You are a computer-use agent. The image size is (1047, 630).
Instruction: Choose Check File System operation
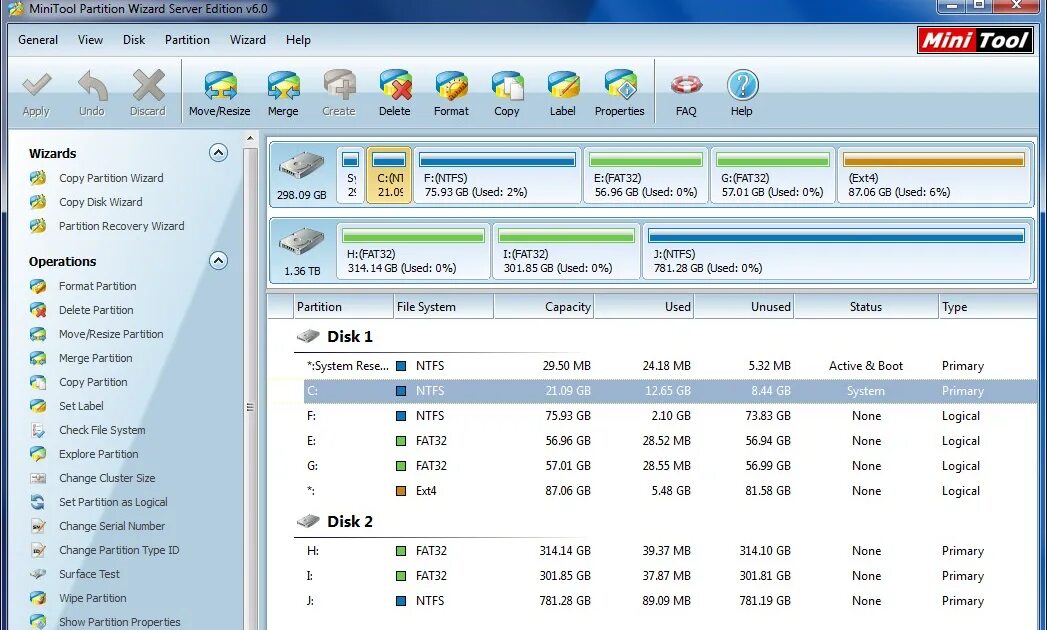tap(102, 430)
